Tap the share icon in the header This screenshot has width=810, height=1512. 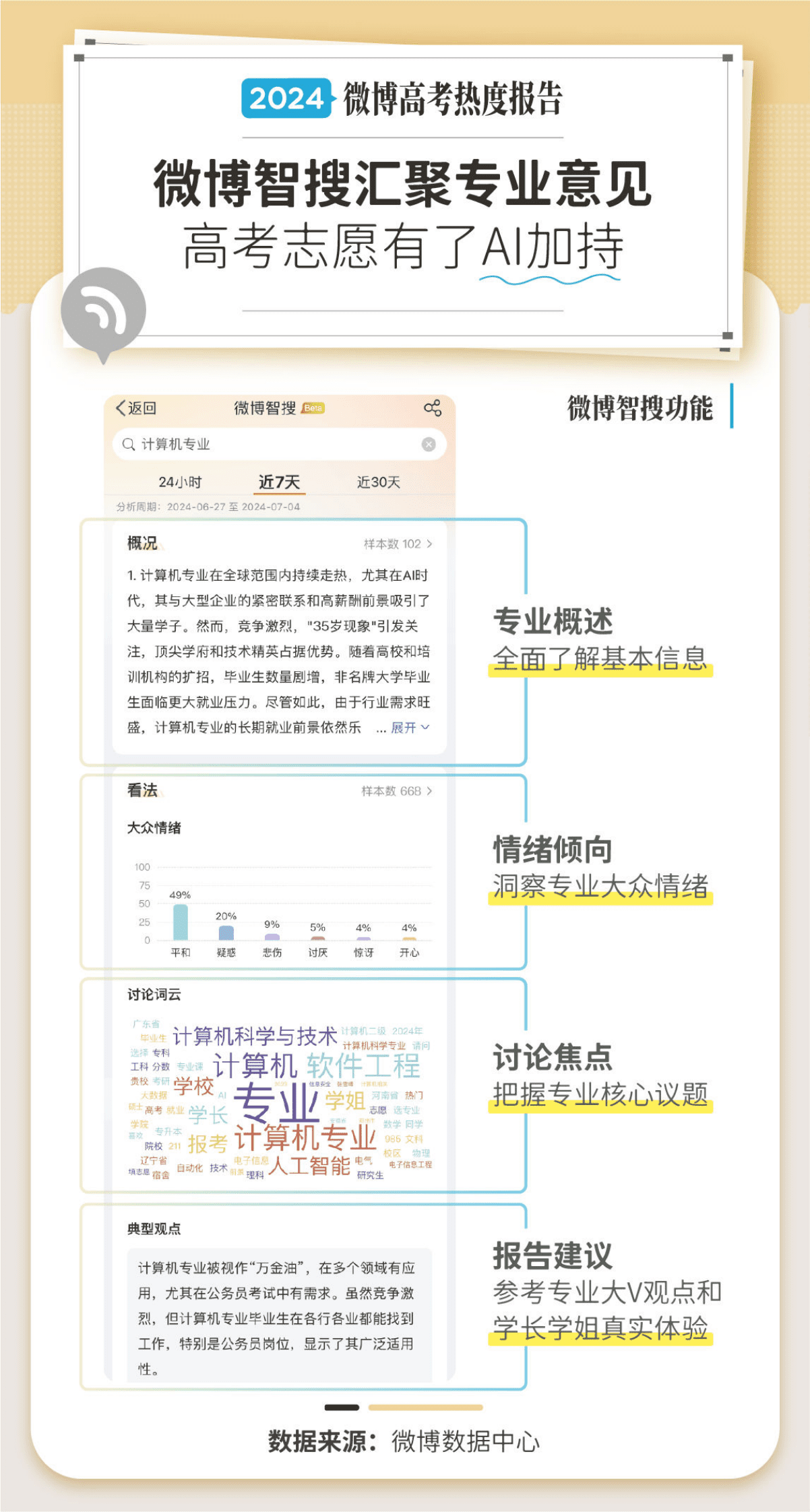(432, 408)
